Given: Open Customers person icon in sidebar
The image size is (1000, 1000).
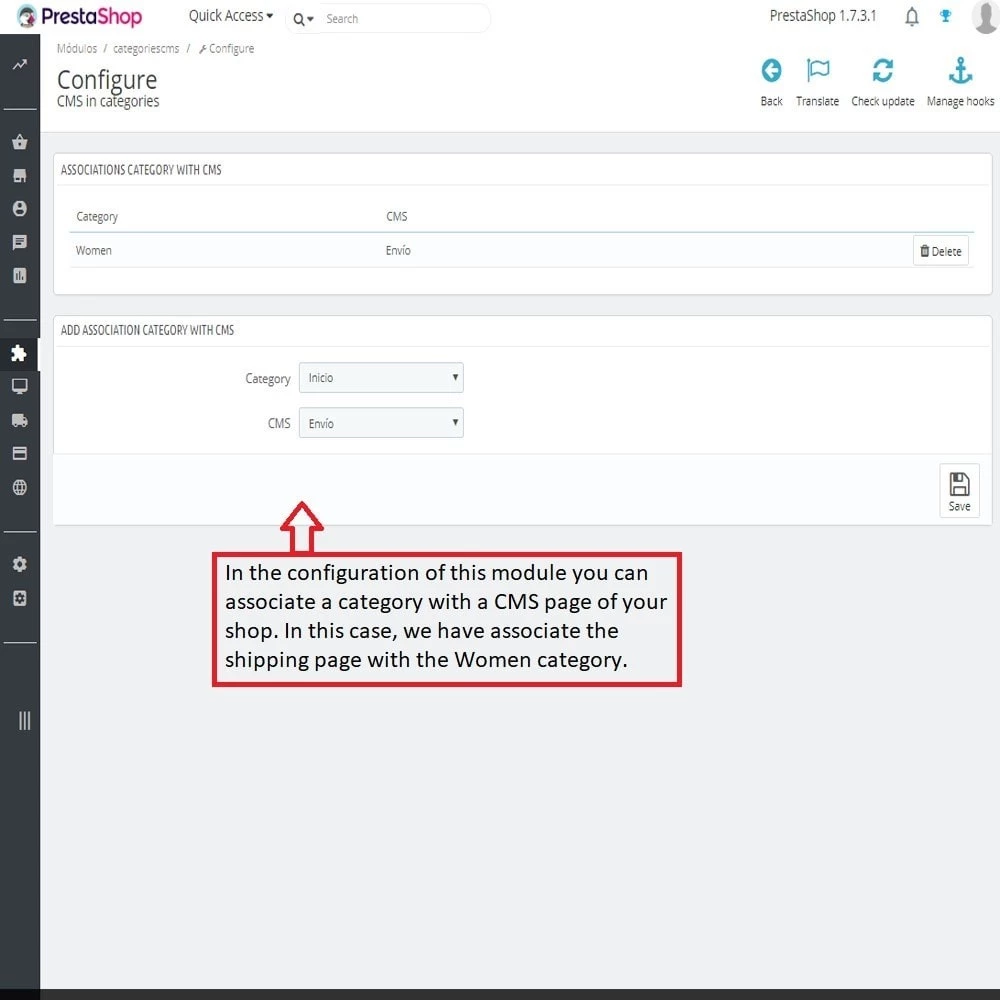Looking at the screenshot, I should coord(20,209).
